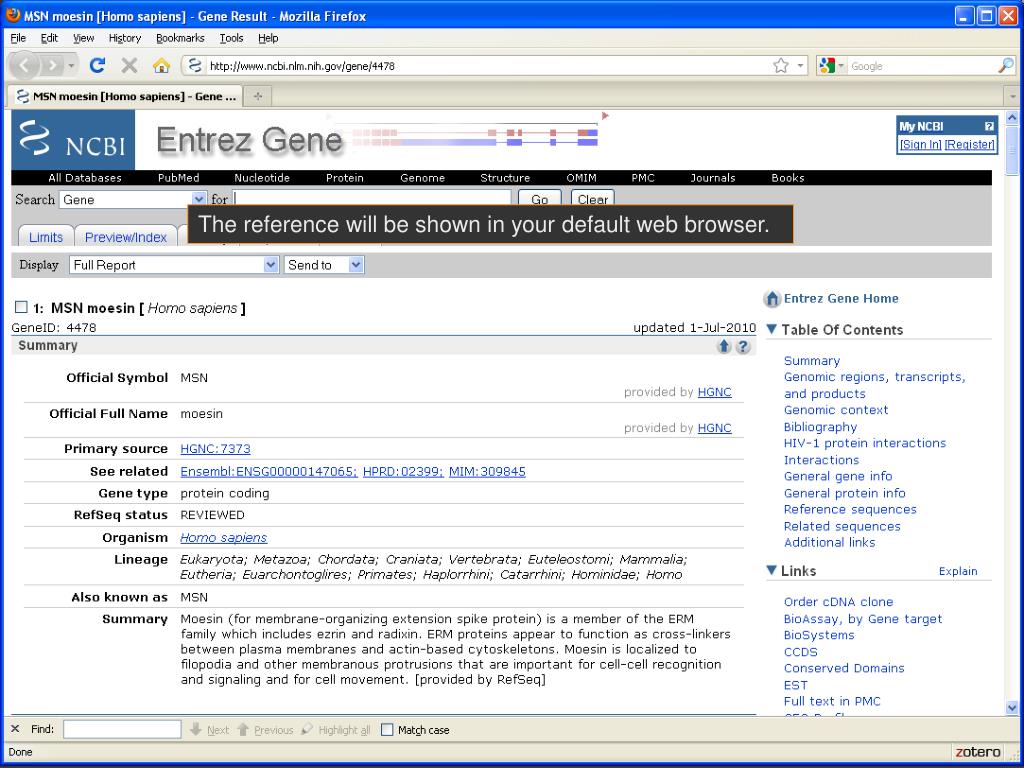Viewport: 1024px width, 768px height.
Task: Open the My NCBI help question mark
Action: click(989, 127)
